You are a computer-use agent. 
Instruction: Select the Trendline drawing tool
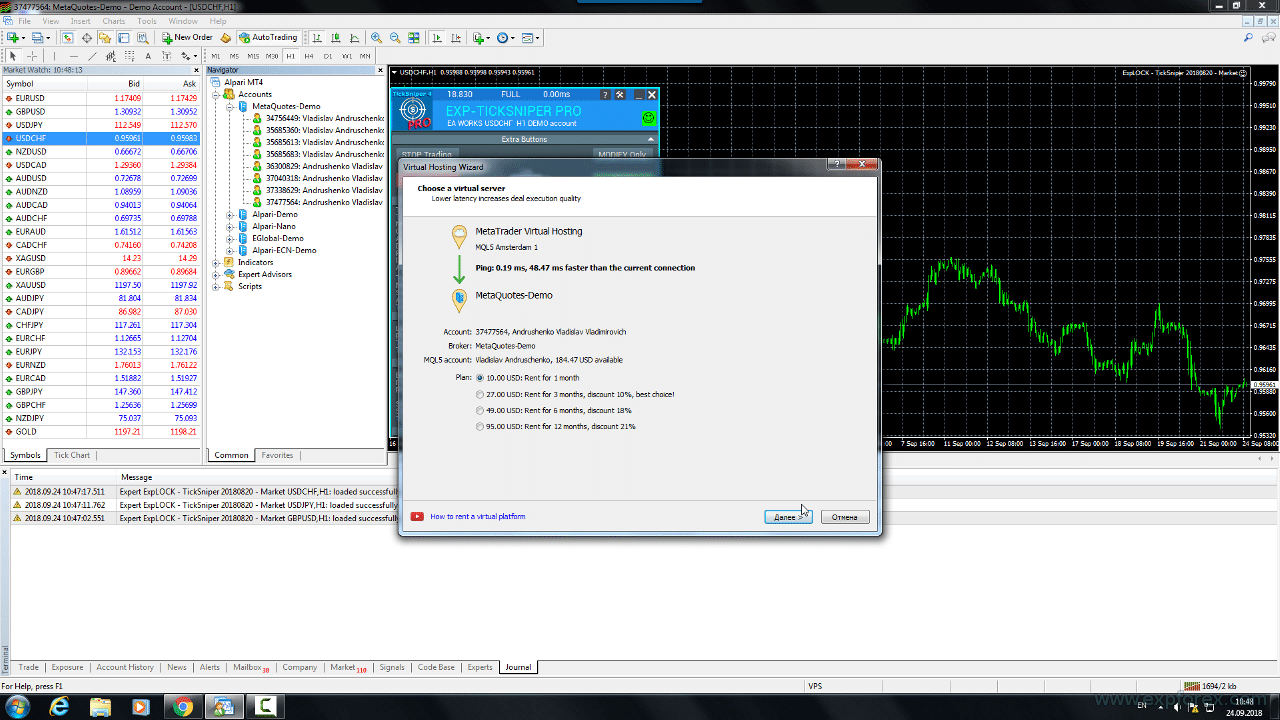(93, 56)
